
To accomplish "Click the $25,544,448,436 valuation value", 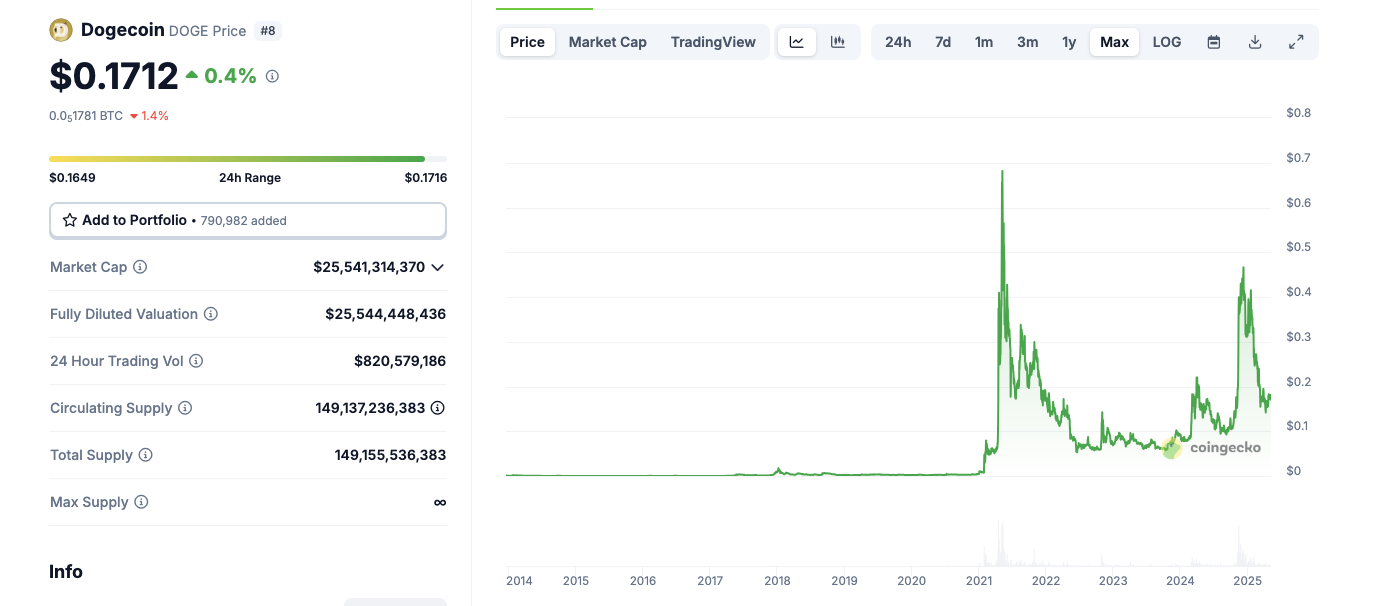I will coord(386,314).
